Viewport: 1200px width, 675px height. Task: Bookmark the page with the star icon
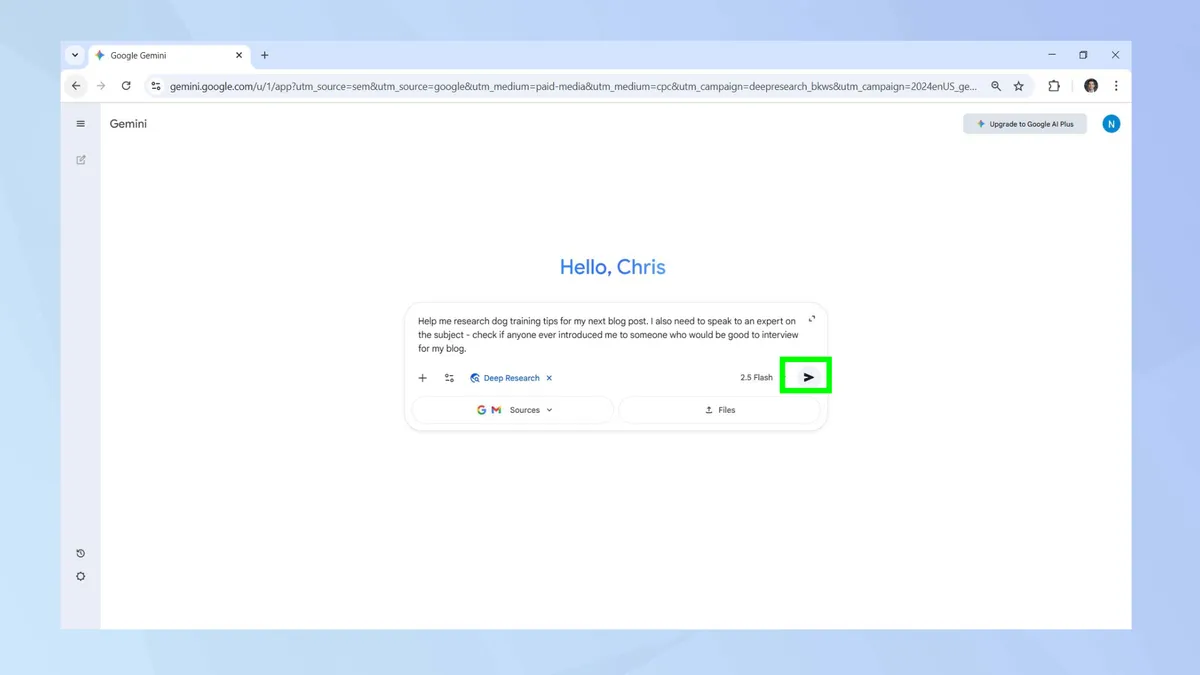(1018, 86)
